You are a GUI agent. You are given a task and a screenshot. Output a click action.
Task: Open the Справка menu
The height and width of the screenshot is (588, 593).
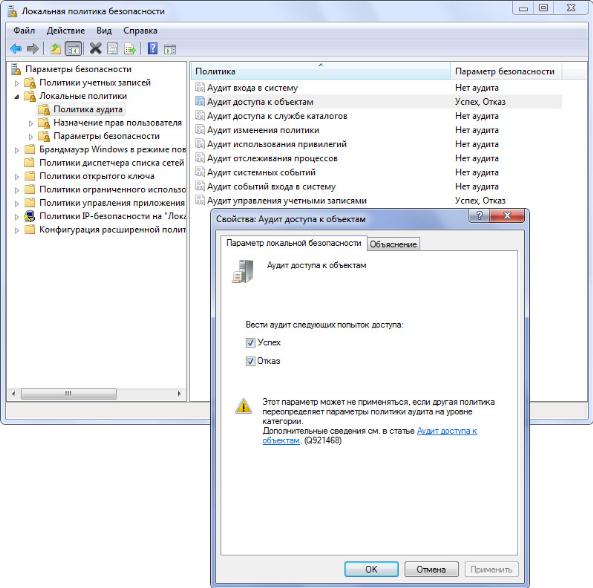coord(140,31)
